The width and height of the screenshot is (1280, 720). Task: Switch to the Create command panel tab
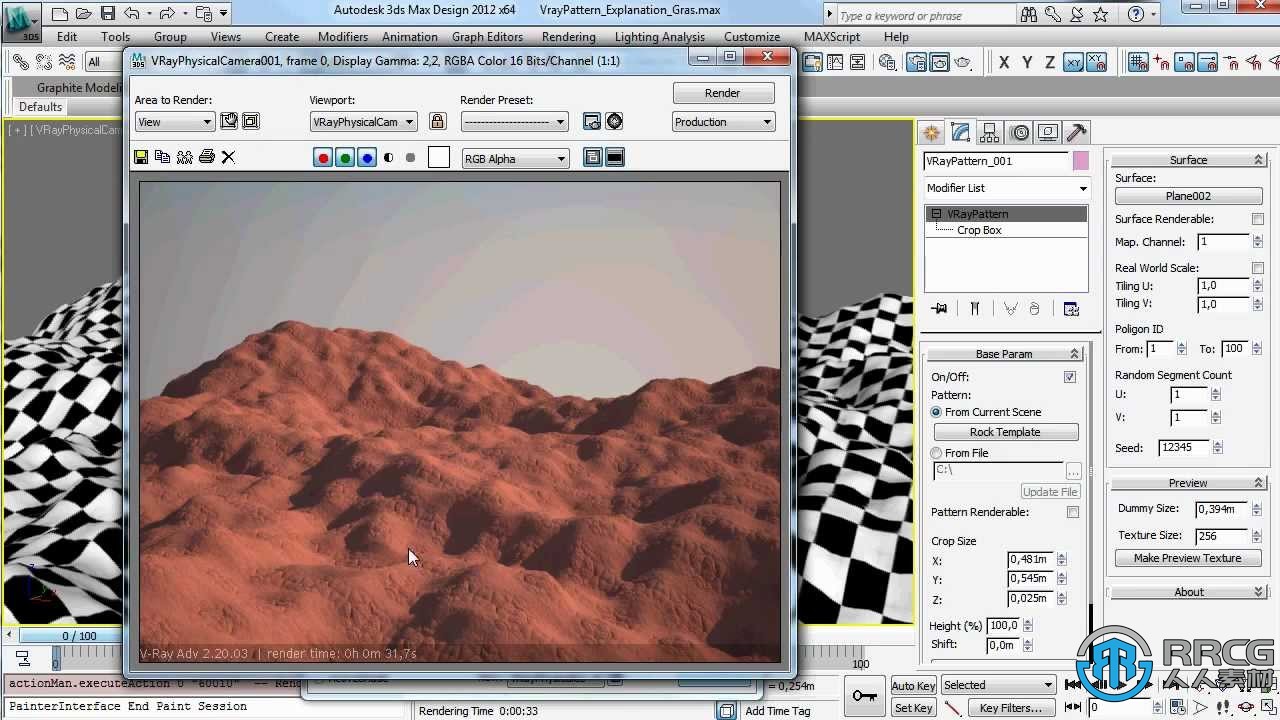931,132
